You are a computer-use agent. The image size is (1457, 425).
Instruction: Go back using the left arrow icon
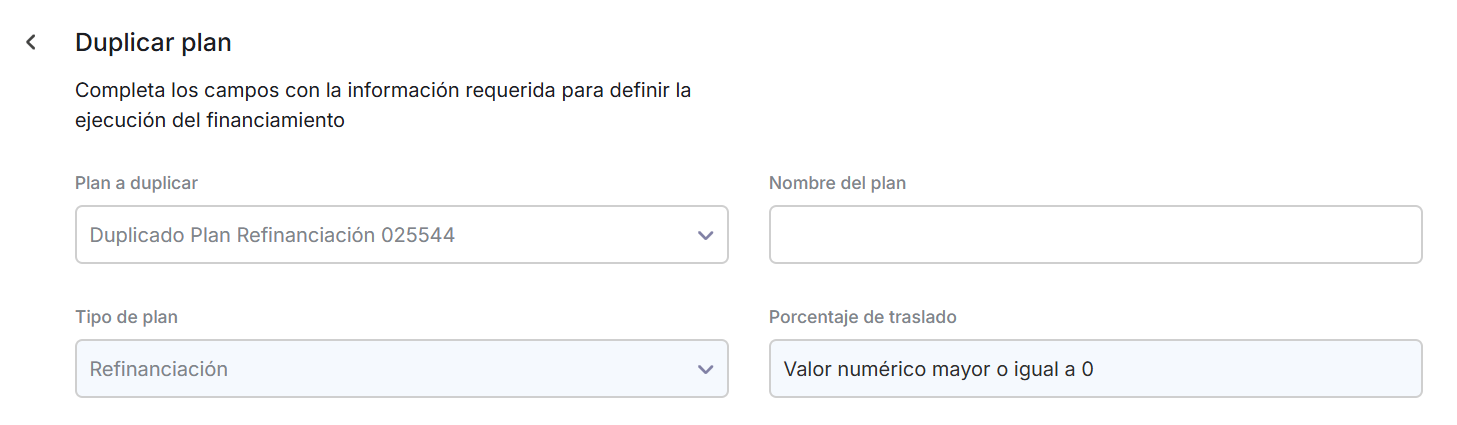[31, 42]
